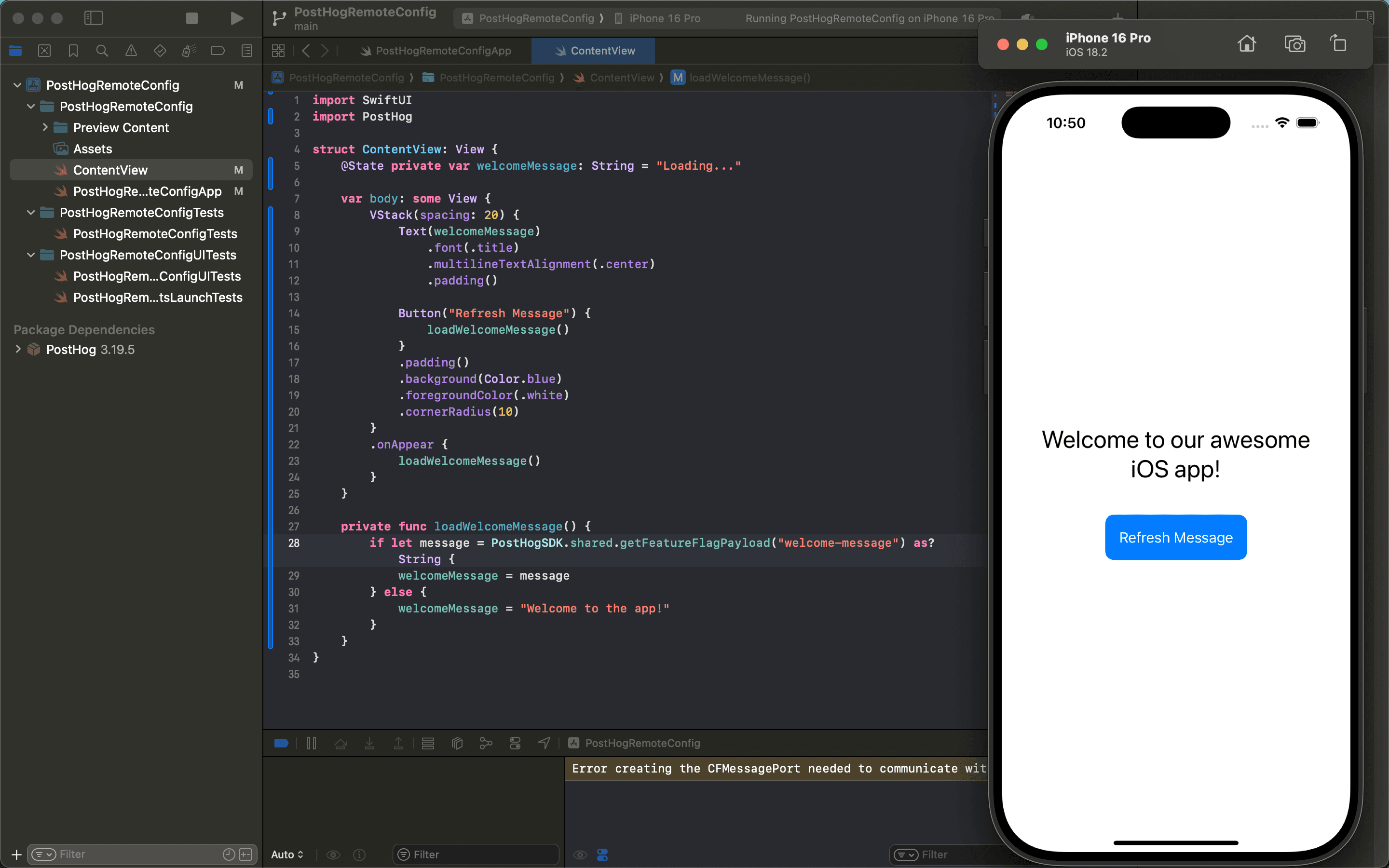The height and width of the screenshot is (868, 1389).
Task: Expand the PostHog 3.19.5 package
Action: (18, 350)
